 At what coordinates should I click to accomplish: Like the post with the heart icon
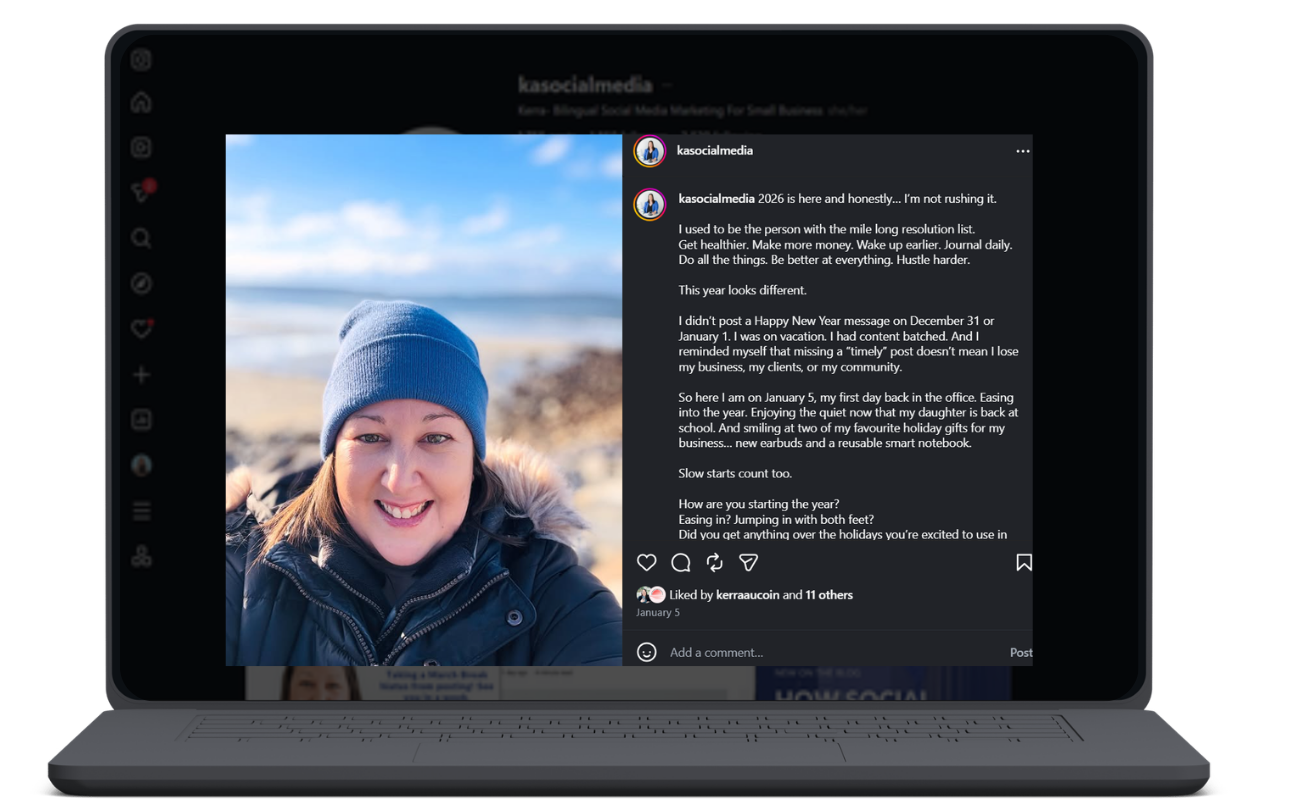pyautogui.click(x=647, y=563)
